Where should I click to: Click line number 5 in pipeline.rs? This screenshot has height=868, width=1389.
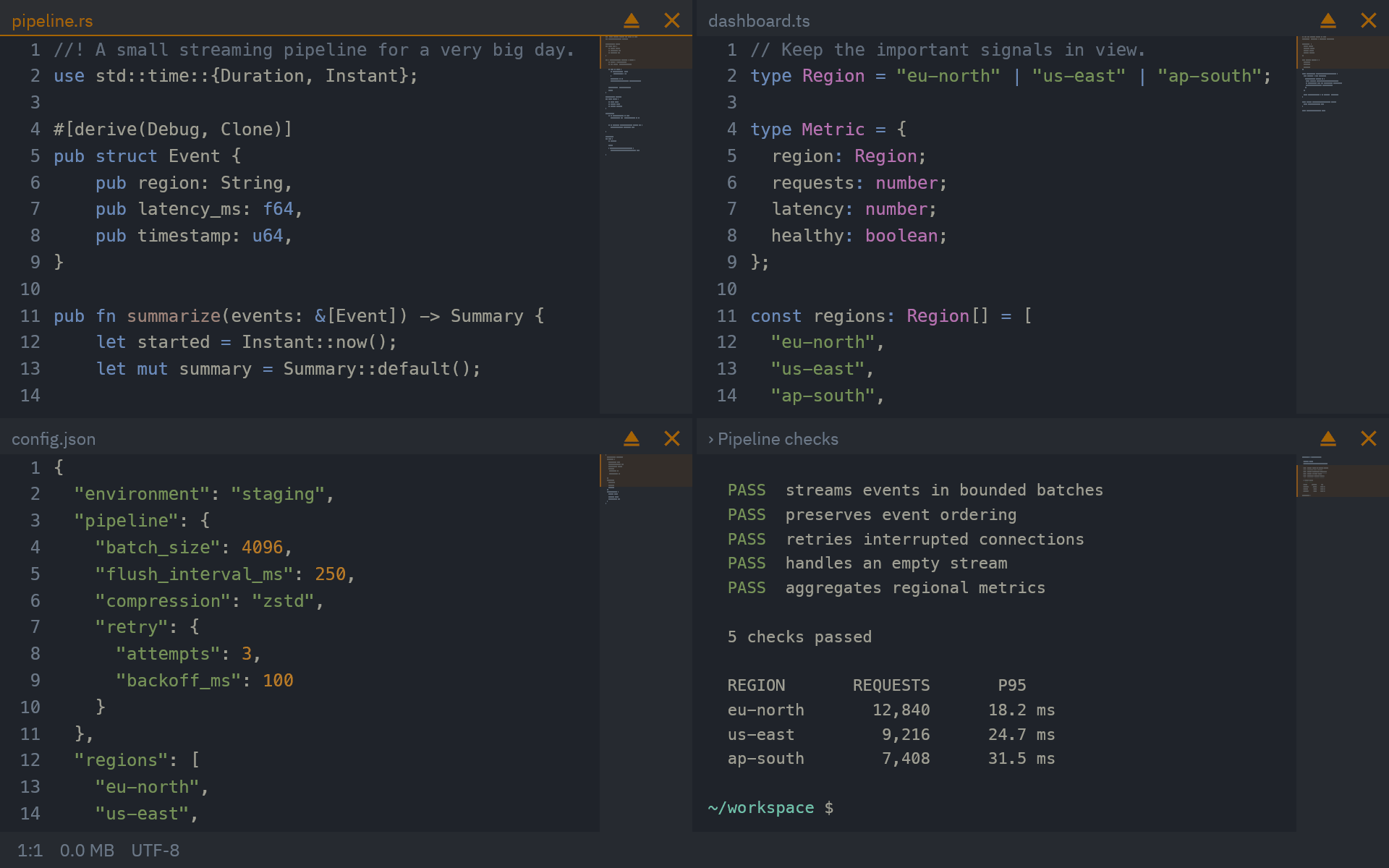pos(35,156)
